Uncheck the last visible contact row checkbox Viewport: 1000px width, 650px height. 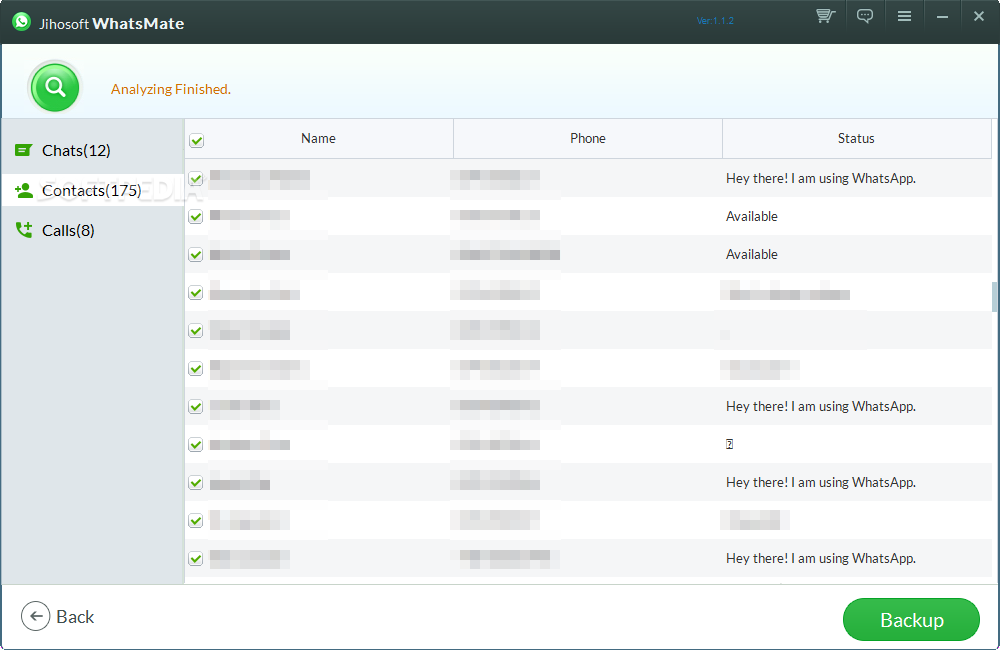196,559
